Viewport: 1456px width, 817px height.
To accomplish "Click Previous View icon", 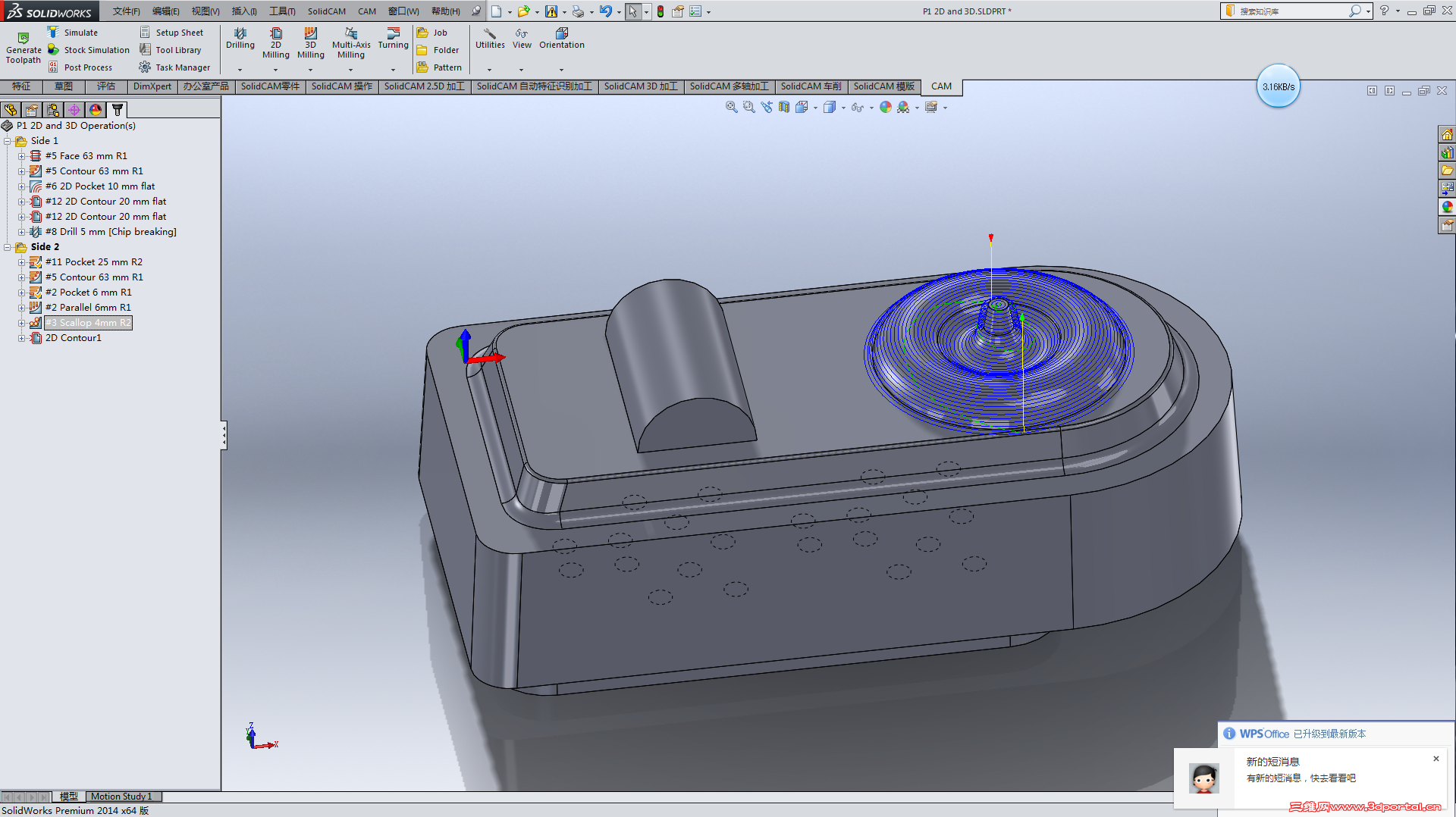I will [767, 107].
